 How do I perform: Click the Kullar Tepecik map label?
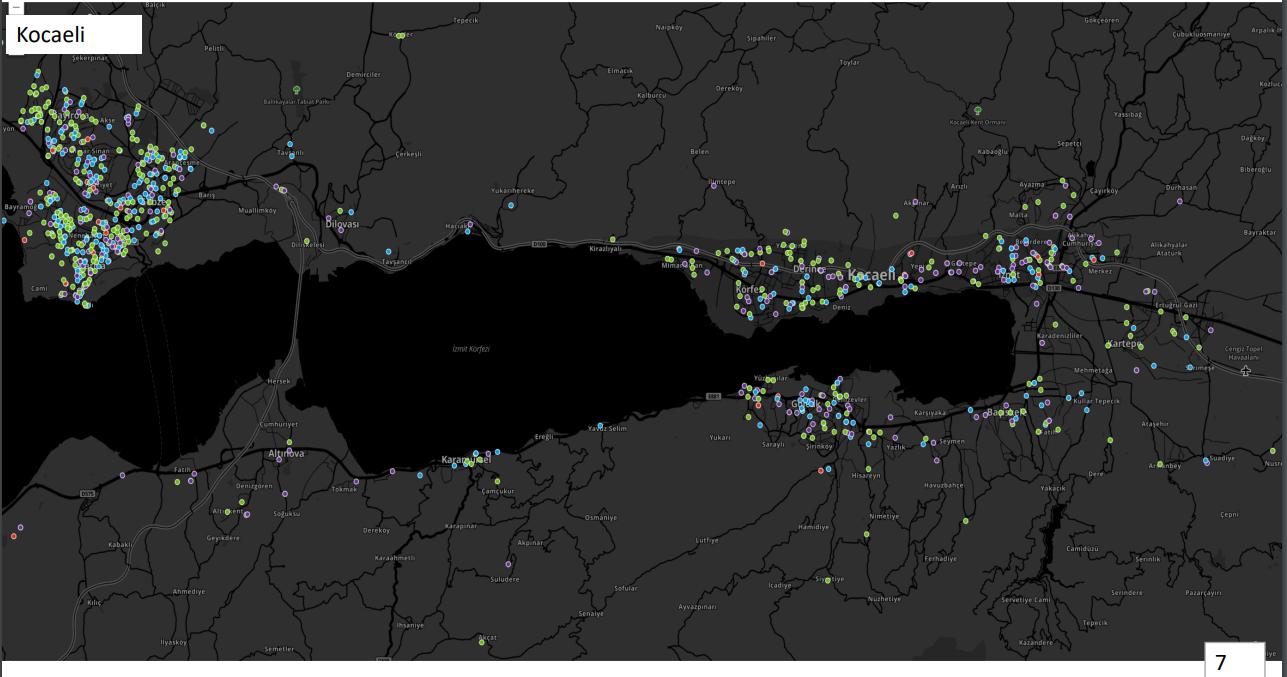(1096, 400)
